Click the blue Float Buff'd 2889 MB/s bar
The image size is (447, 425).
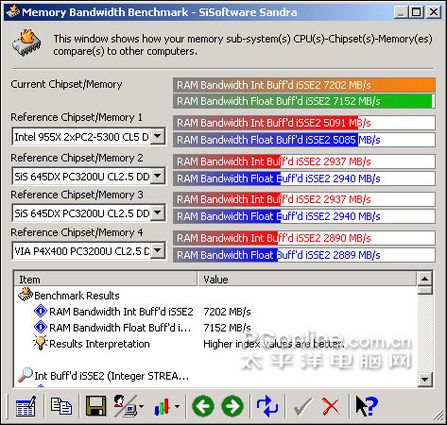tap(304, 255)
